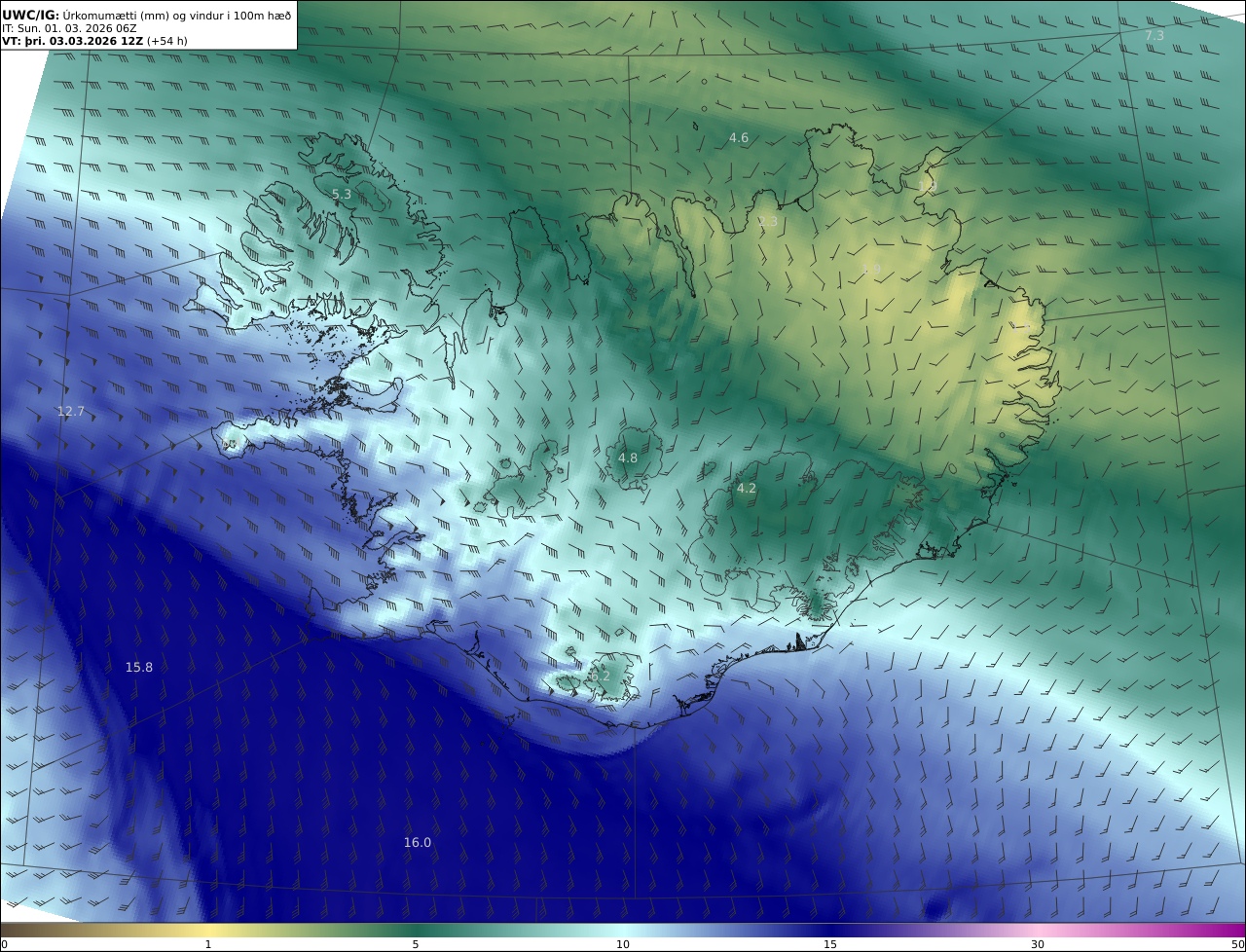This screenshot has width=1246, height=952.
Task: Select the 4.6 value label north of Iceland
Action: pyautogui.click(x=739, y=138)
